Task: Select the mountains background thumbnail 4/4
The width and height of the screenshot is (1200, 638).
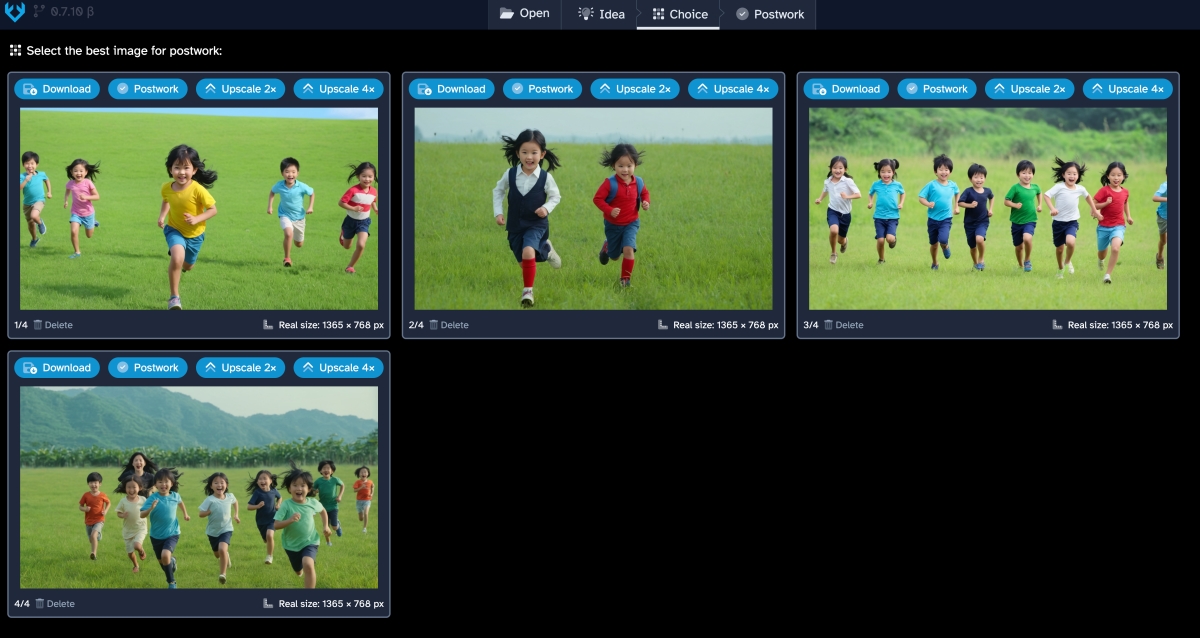Action: (x=199, y=488)
